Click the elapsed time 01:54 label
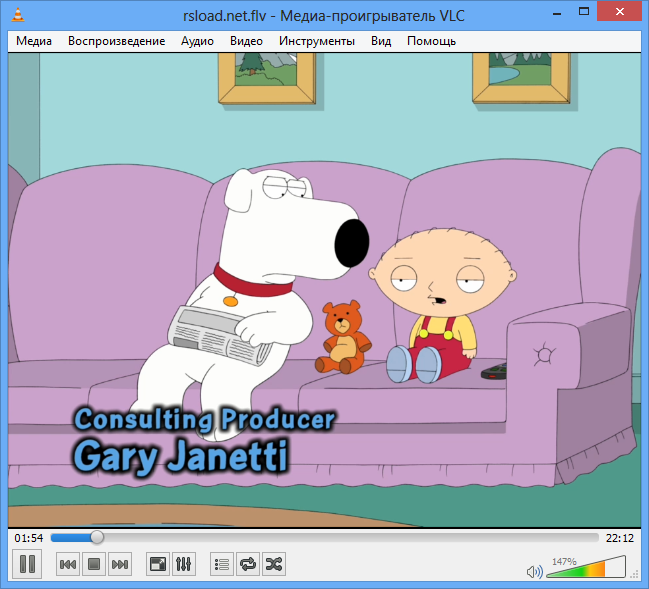The image size is (649, 589). [x=29, y=538]
